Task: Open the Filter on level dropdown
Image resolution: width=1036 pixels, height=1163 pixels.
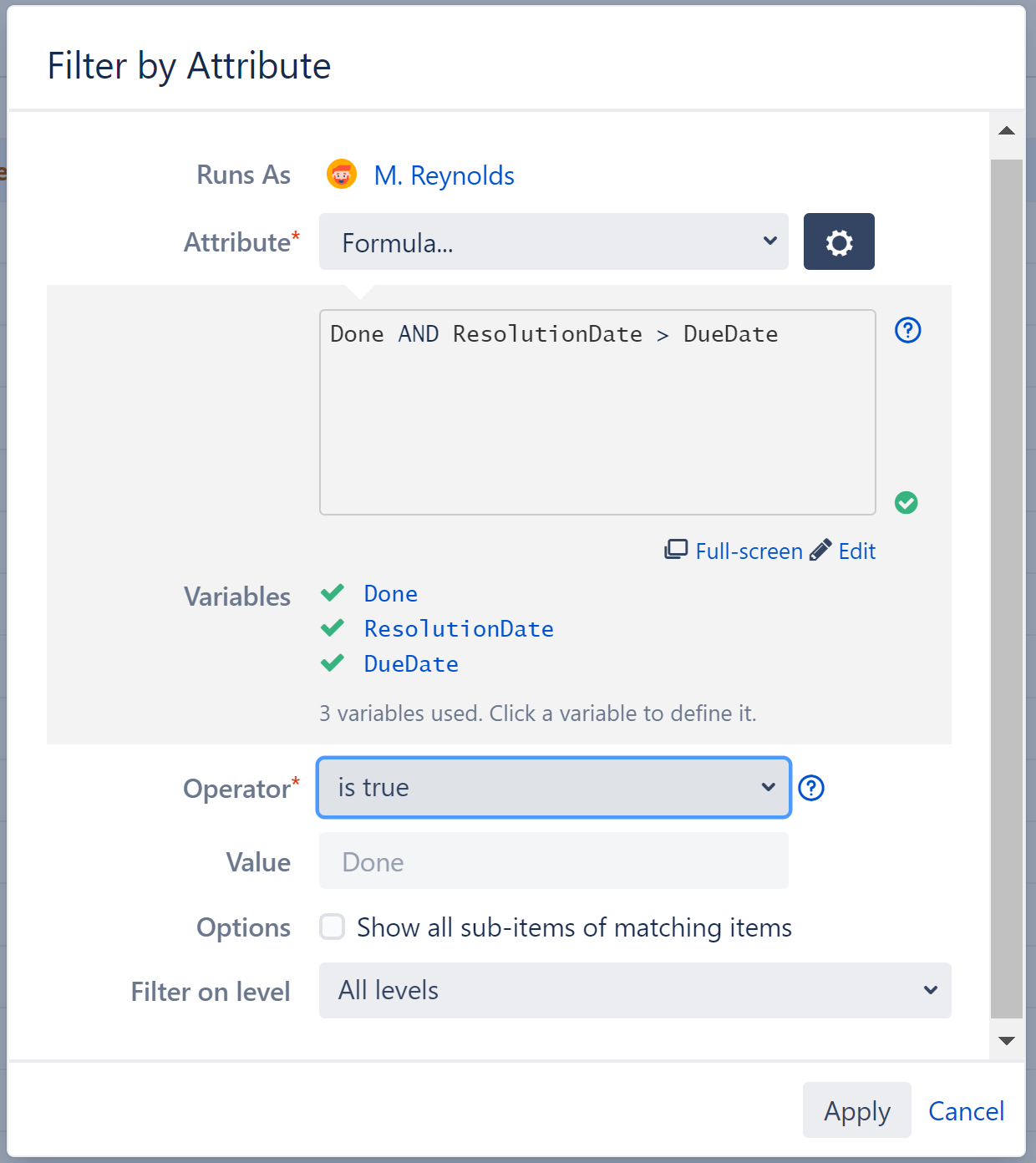Action: tap(635, 990)
